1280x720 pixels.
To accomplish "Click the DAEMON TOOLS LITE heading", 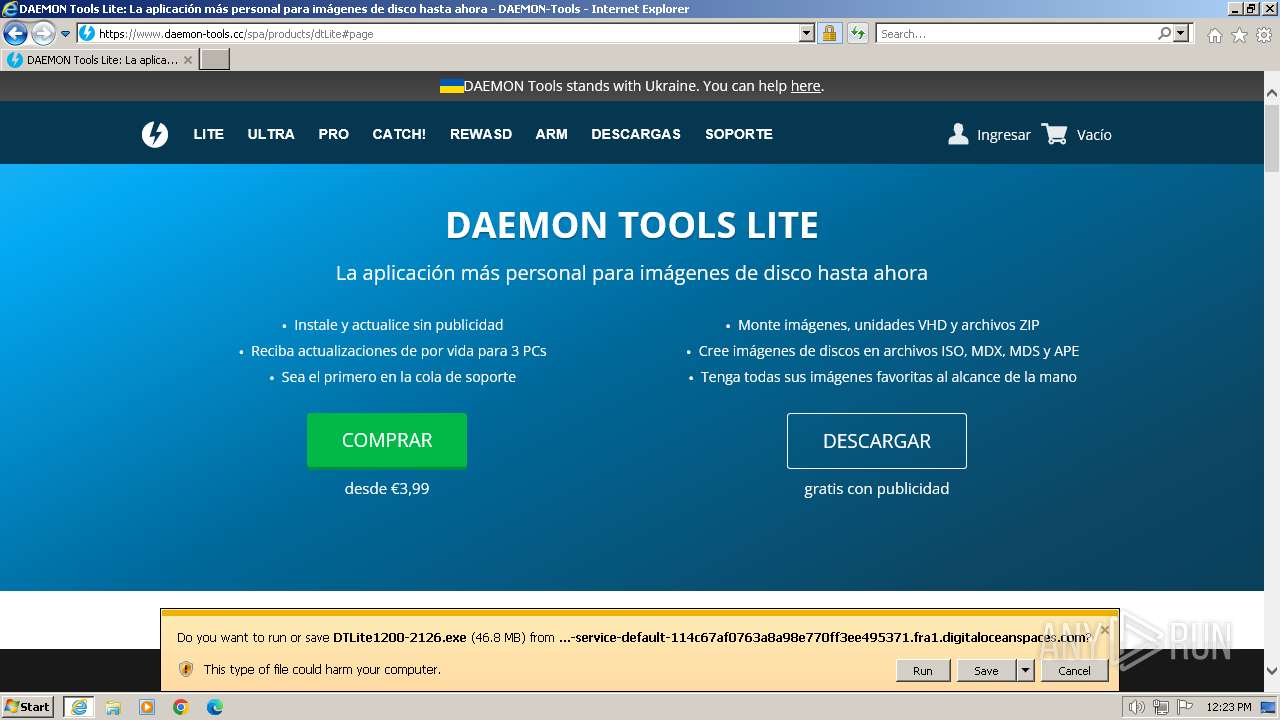I will [632, 225].
